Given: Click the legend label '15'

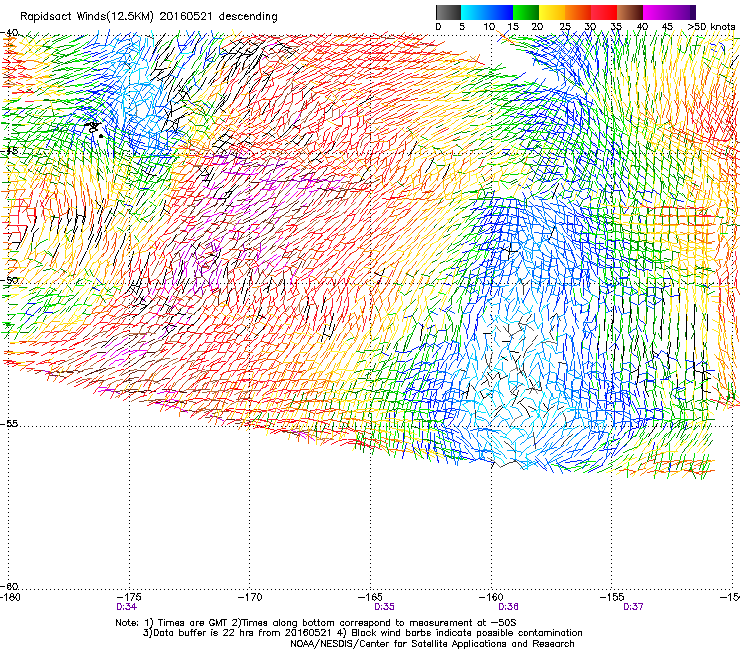Looking at the screenshot, I should (513, 27).
